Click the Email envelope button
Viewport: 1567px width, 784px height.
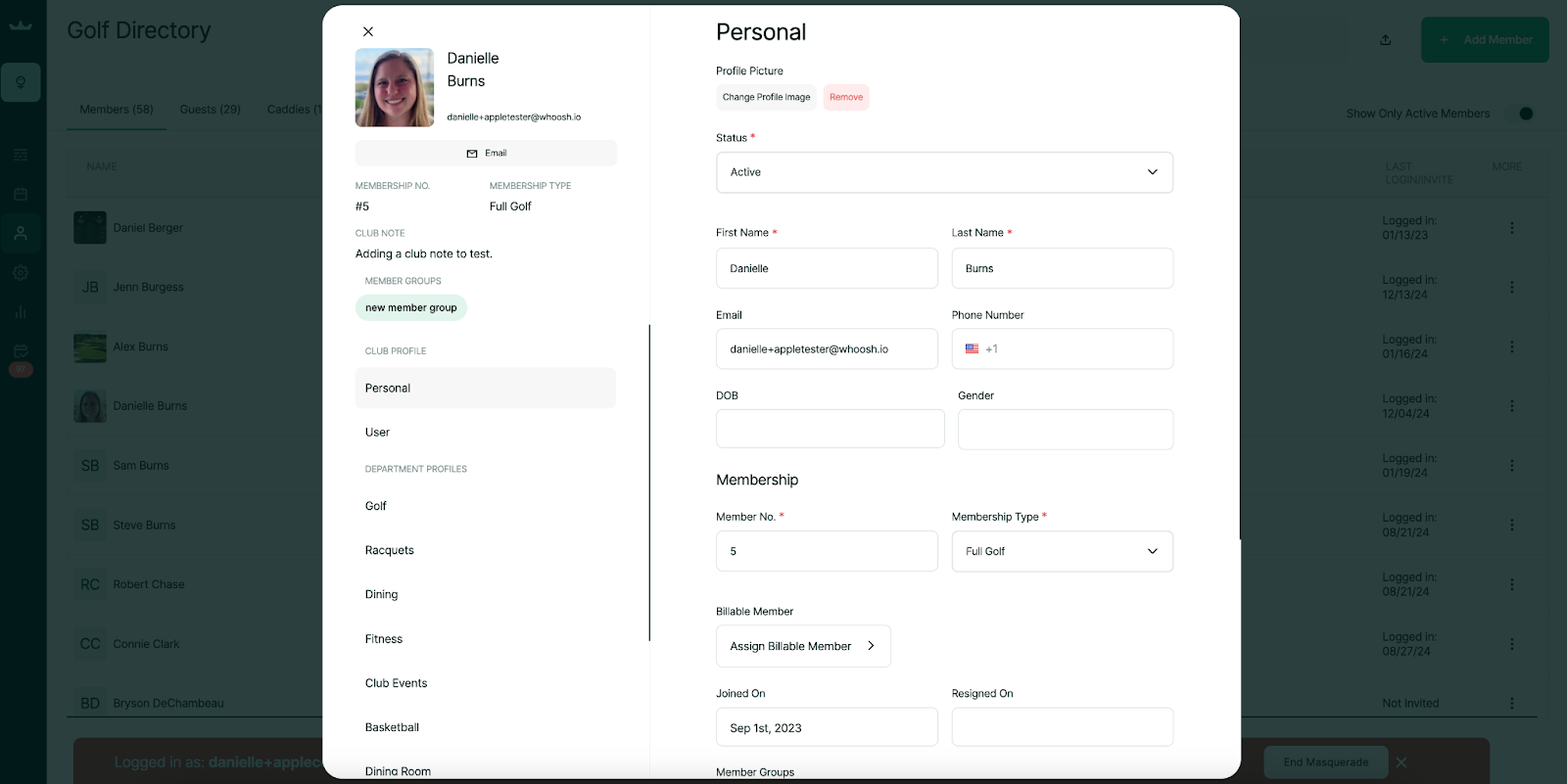[x=486, y=154]
